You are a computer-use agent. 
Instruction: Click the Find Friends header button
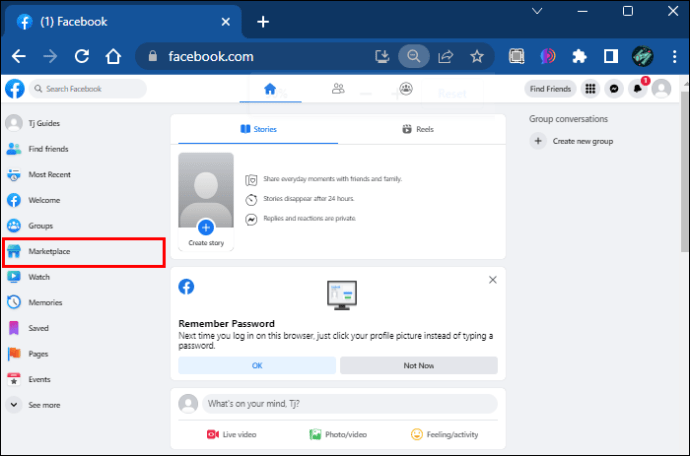point(550,89)
